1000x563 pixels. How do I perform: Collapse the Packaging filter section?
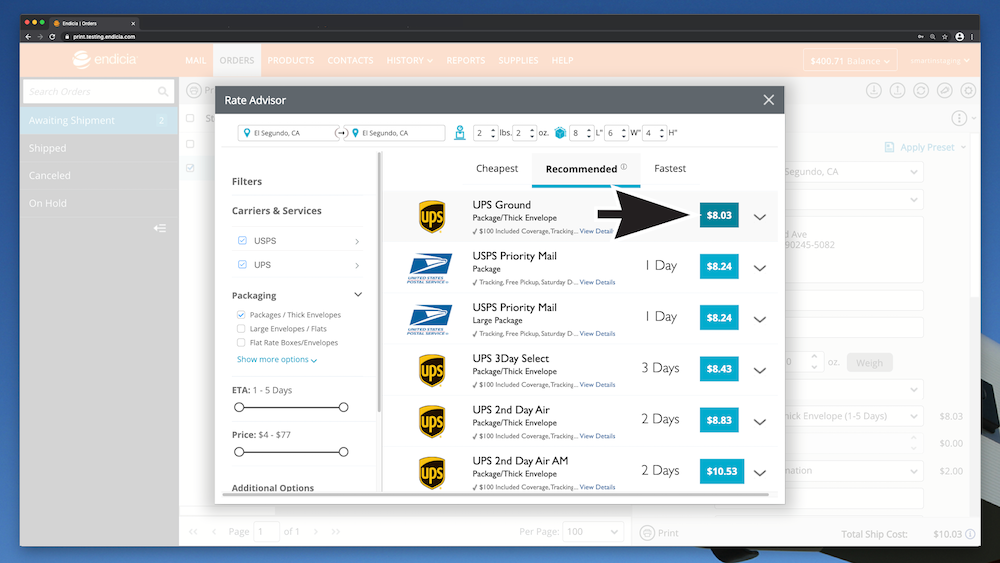click(x=358, y=295)
